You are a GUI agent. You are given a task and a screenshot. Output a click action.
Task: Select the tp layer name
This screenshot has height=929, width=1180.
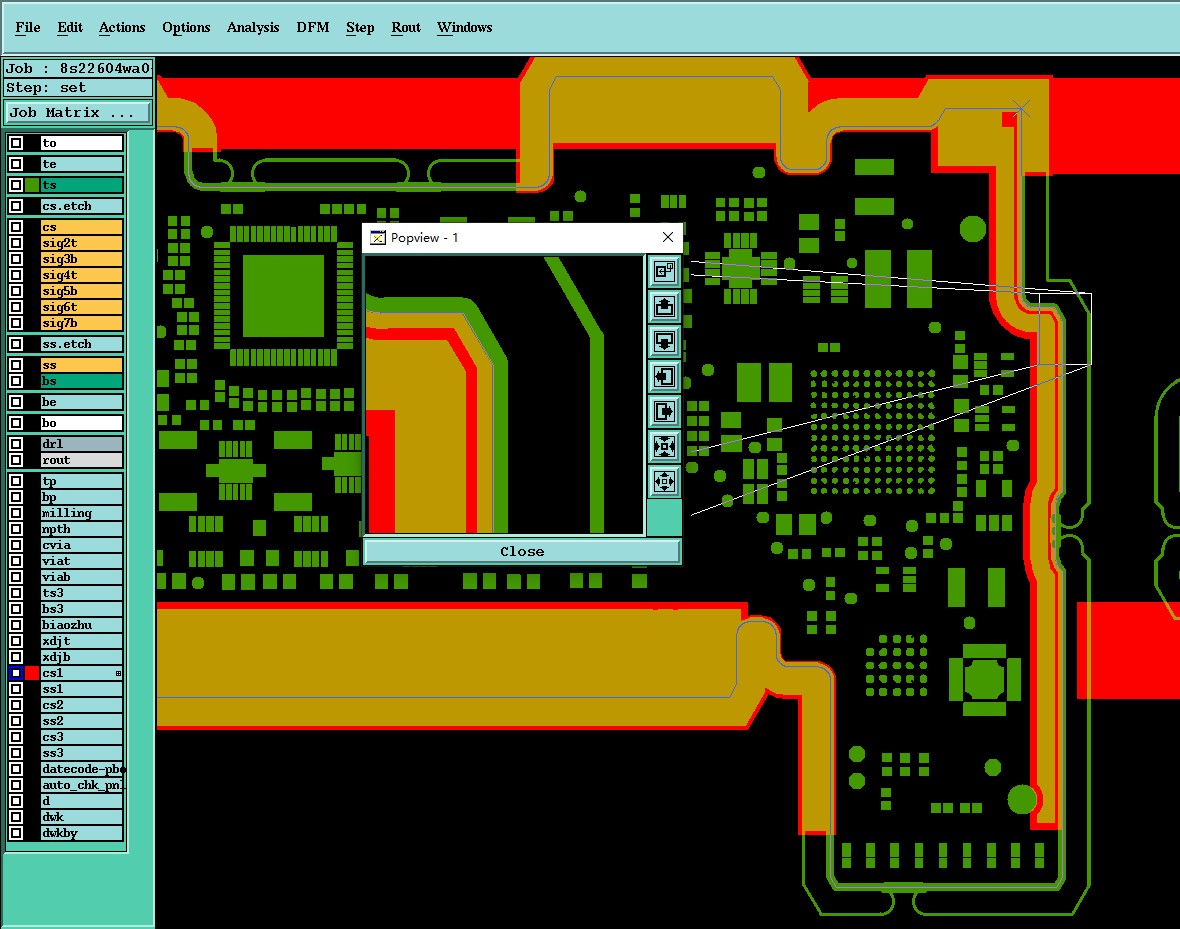[x=81, y=481]
